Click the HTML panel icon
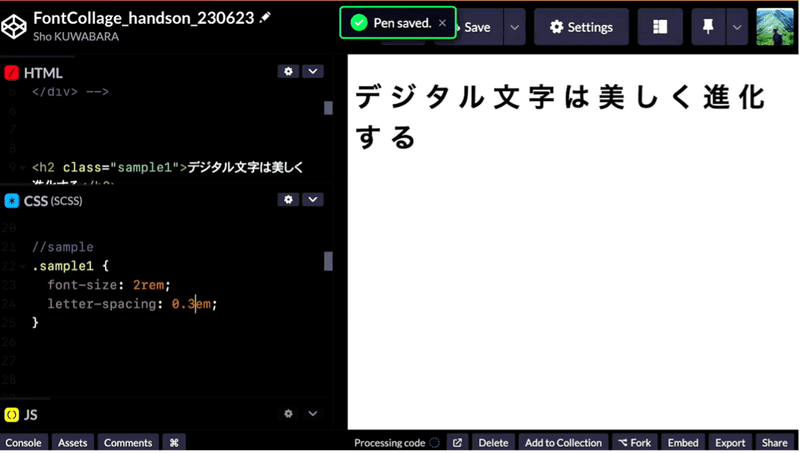The width and height of the screenshot is (800, 453). point(11,73)
